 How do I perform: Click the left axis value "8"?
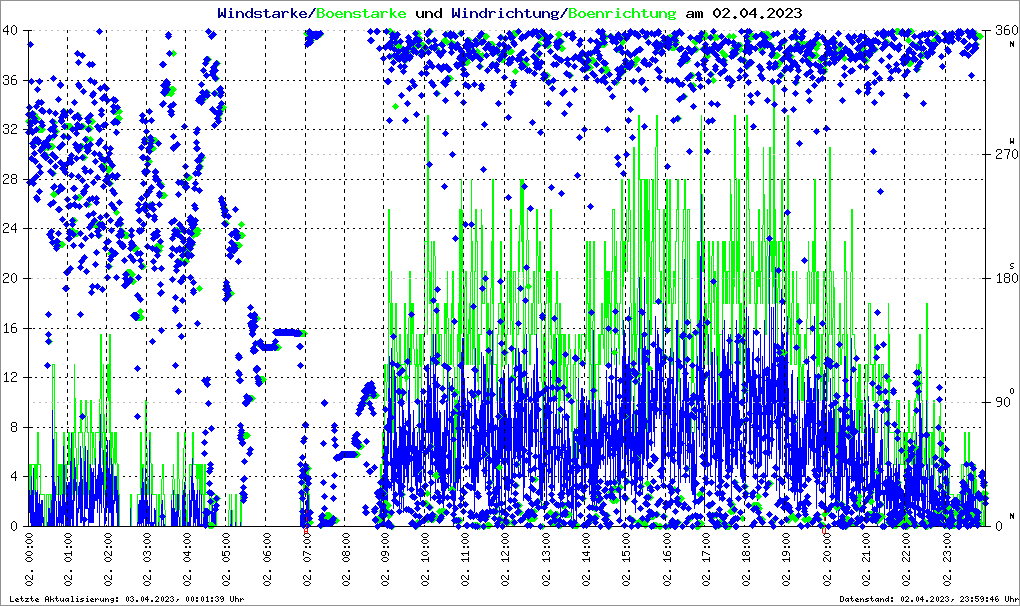pos(14,427)
